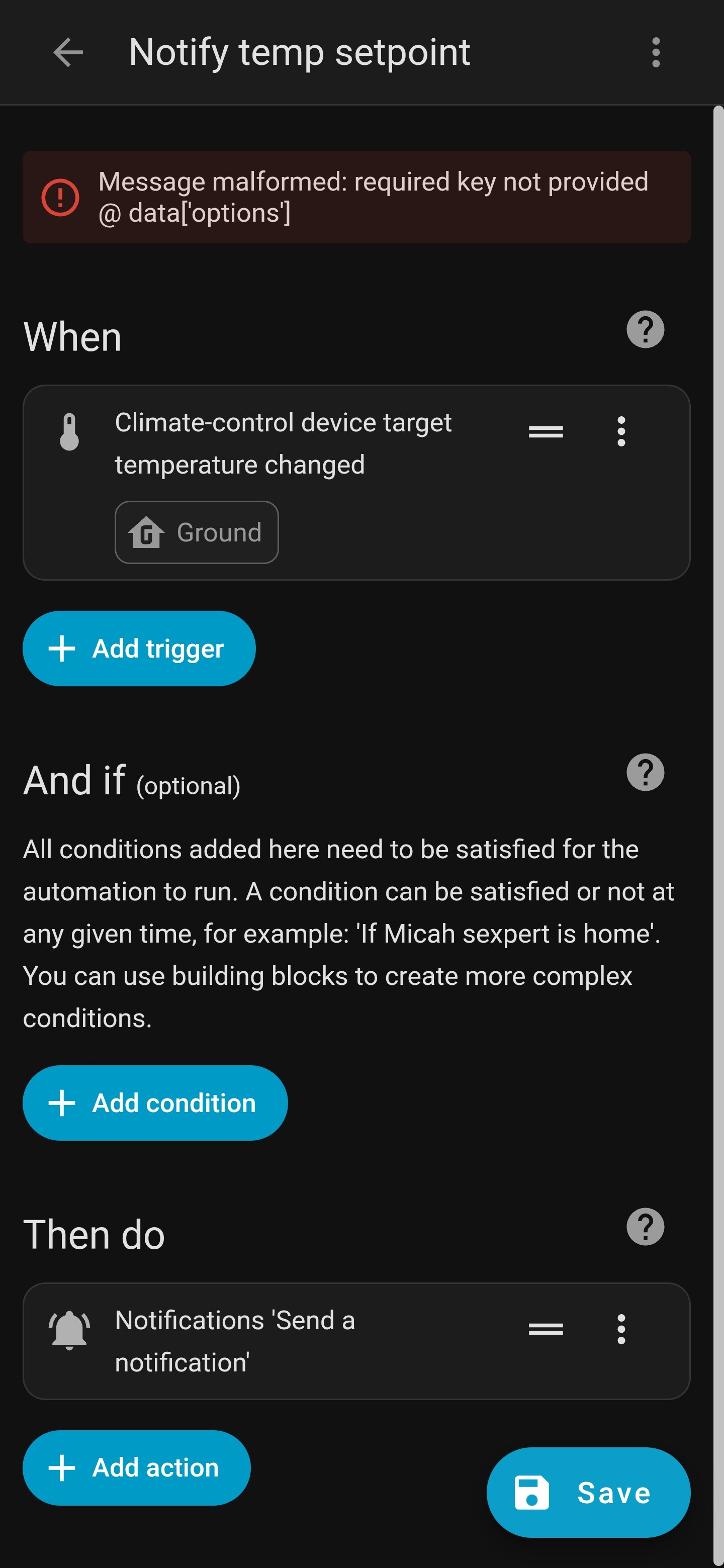Open the climate trigger three-dot menu
This screenshot has height=1568, width=724.
pyautogui.click(x=620, y=431)
